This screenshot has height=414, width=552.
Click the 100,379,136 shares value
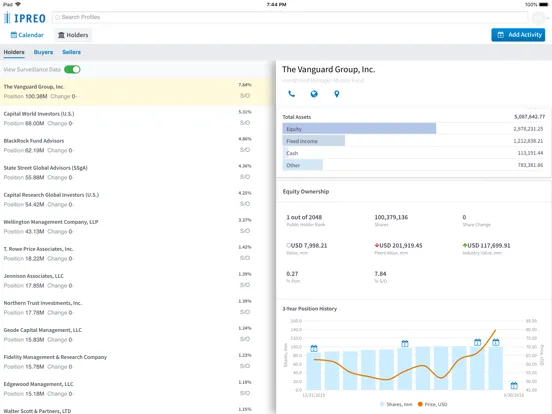point(391,217)
